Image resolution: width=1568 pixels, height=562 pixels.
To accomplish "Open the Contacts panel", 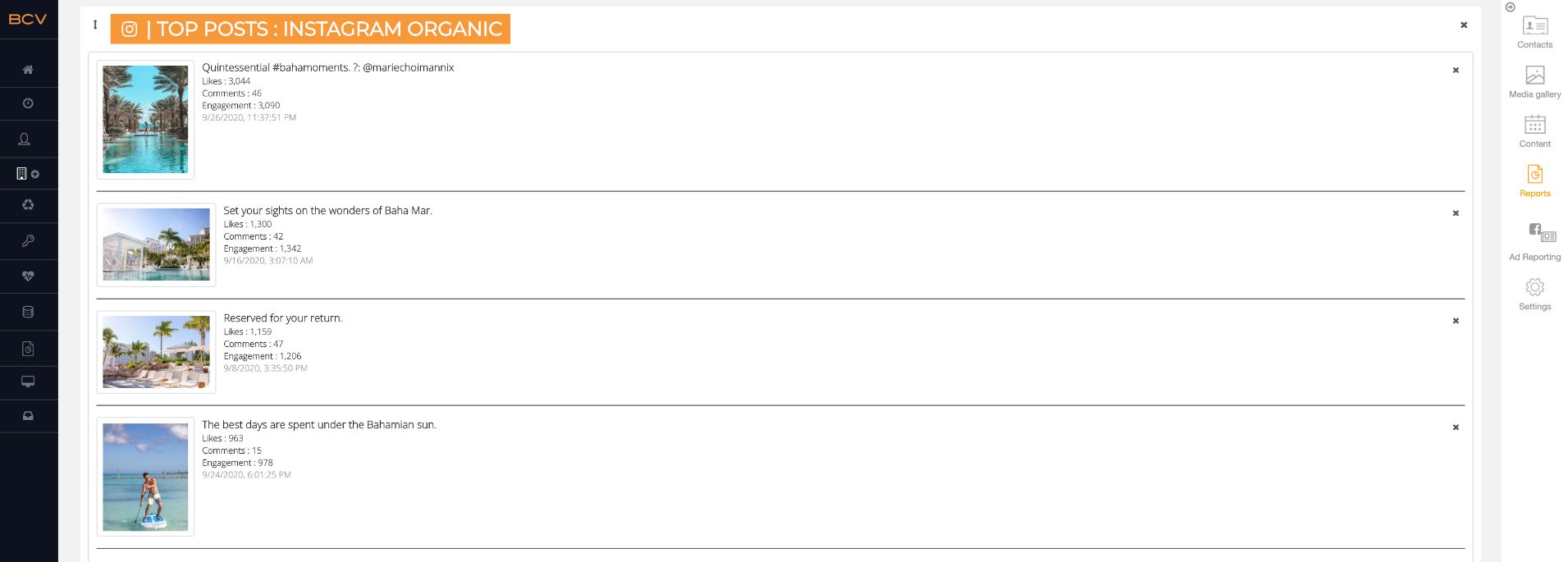I will pos(1534,32).
